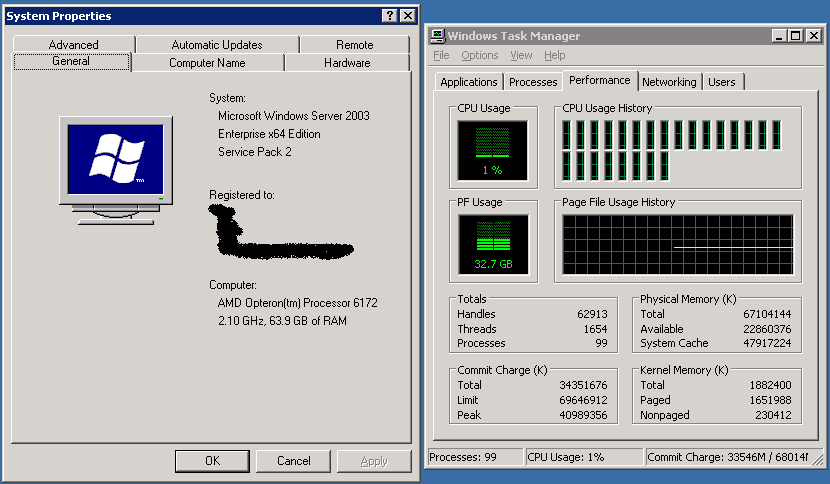Maximize the Windows Task Manager window
The height and width of the screenshot is (484, 830).
pos(796,35)
